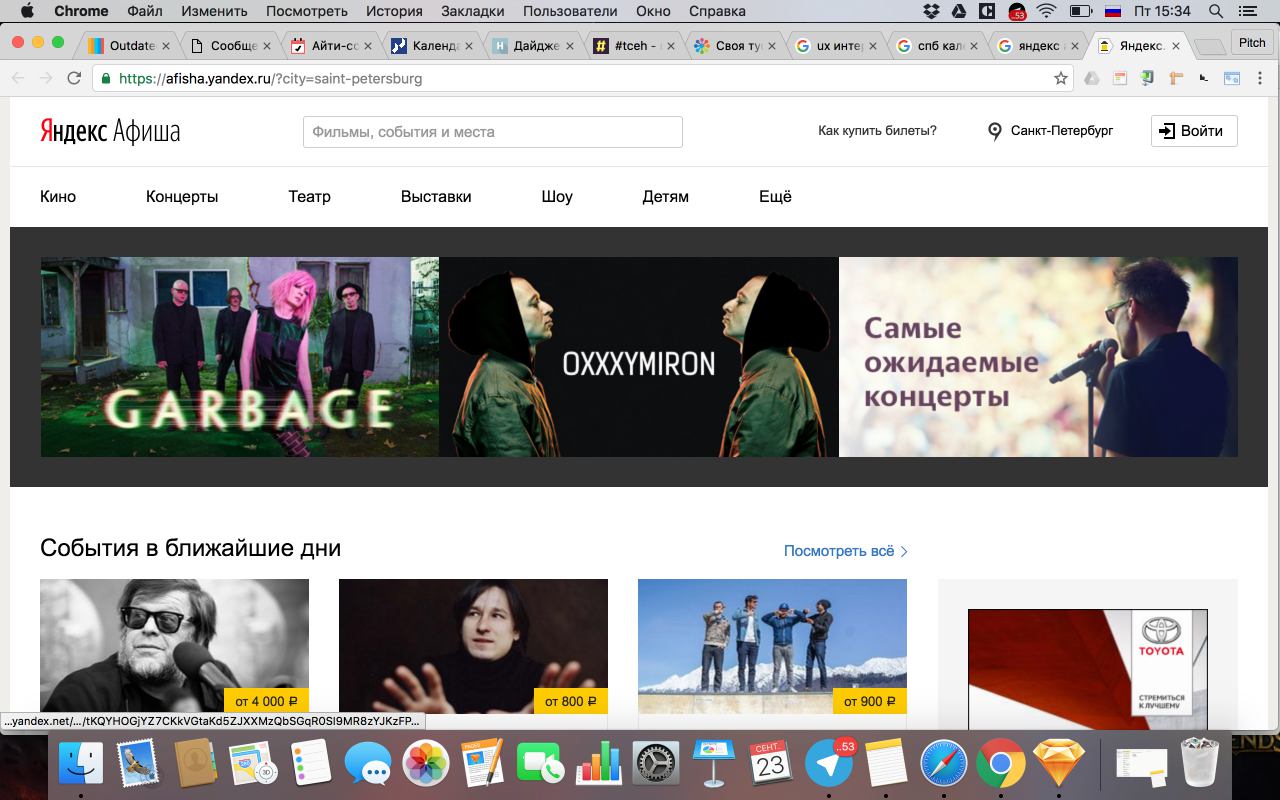Open Самые ожидаемые концерты banner

click(x=1038, y=357)
